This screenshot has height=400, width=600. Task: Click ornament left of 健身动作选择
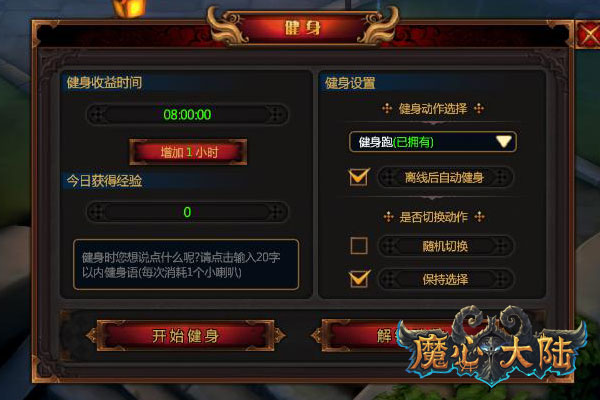[387, 109]
